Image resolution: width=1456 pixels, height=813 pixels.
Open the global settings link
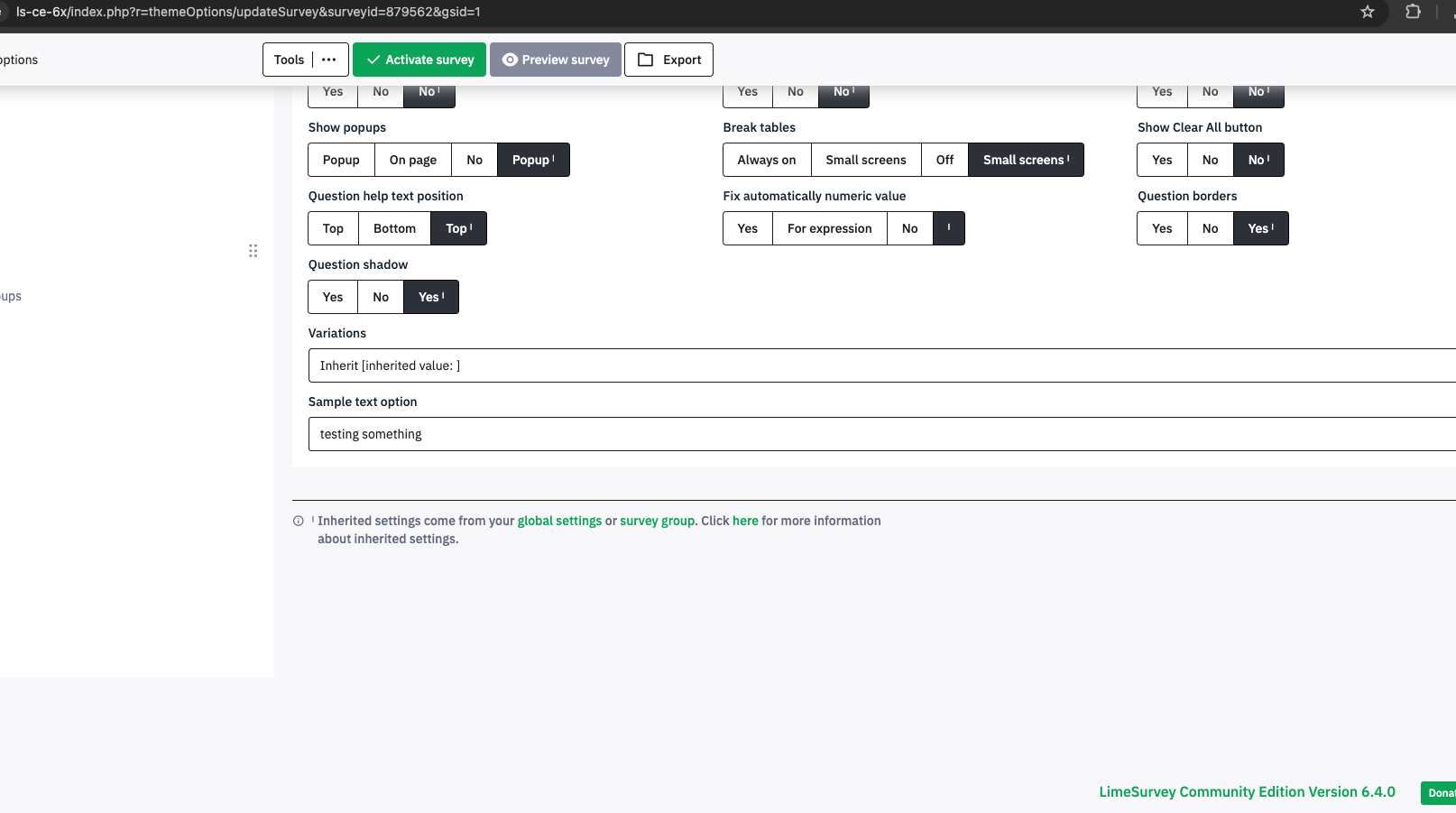[559, 521]
